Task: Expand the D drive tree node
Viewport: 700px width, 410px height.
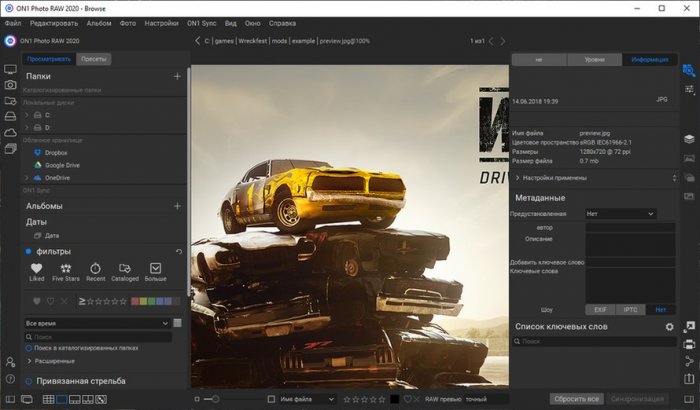Action: (x=27, y=128)
